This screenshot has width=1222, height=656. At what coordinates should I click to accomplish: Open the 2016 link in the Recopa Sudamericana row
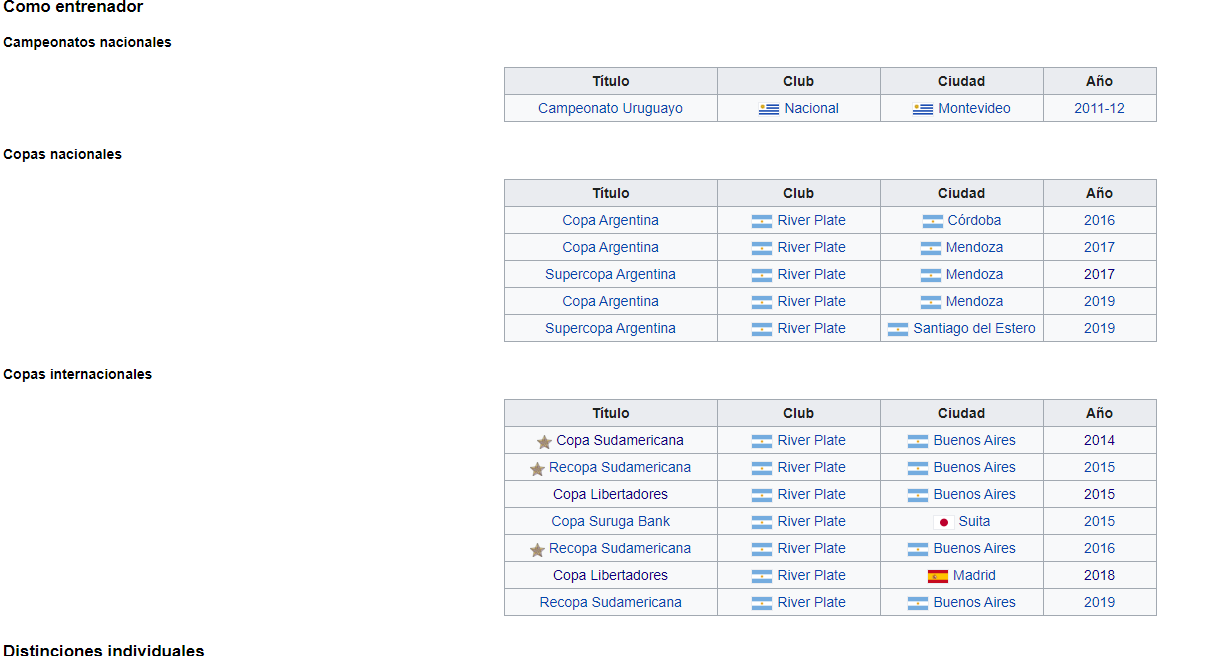(1099, 548)
